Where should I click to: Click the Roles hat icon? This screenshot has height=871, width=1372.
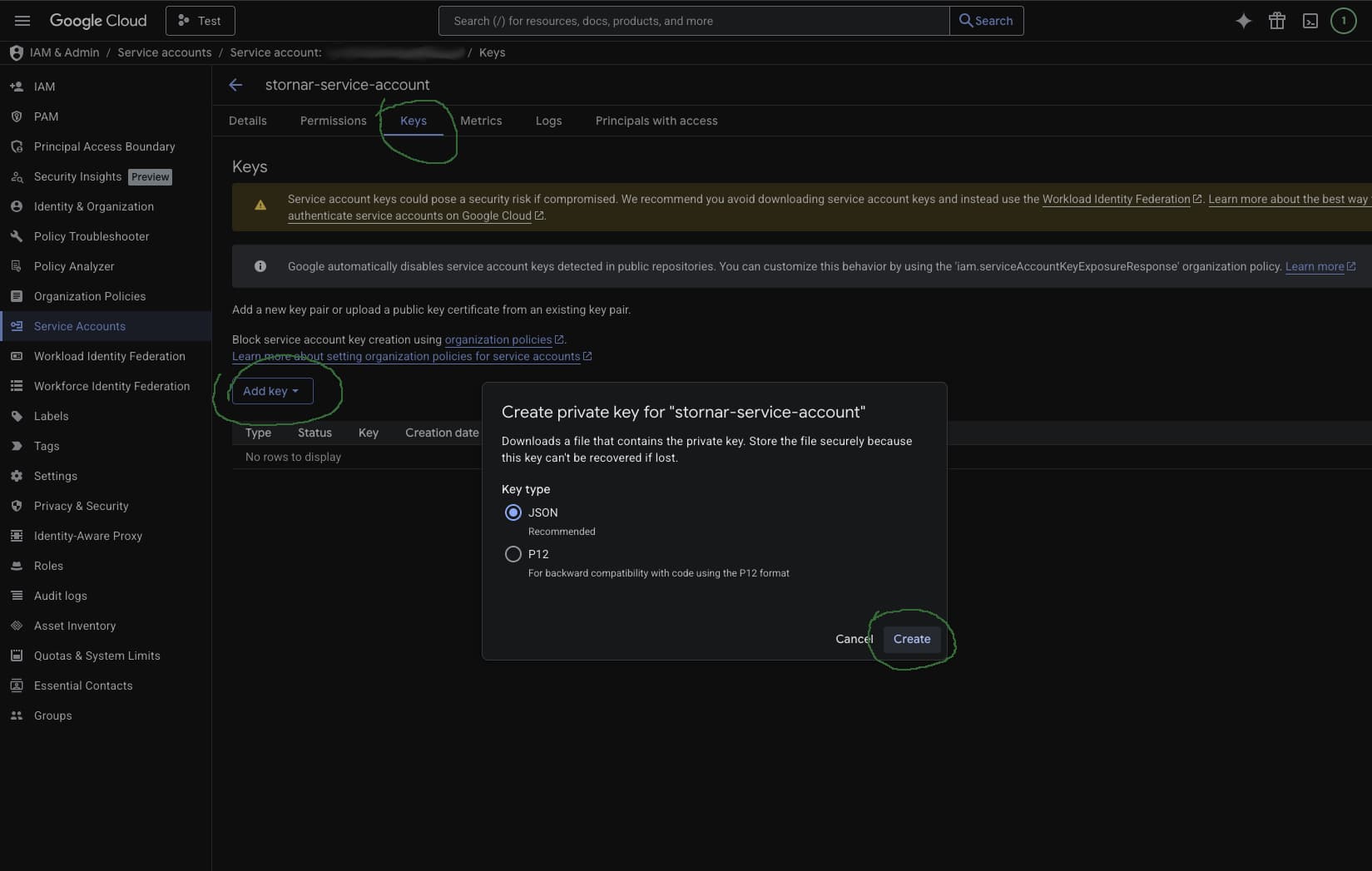coord(17,566)
